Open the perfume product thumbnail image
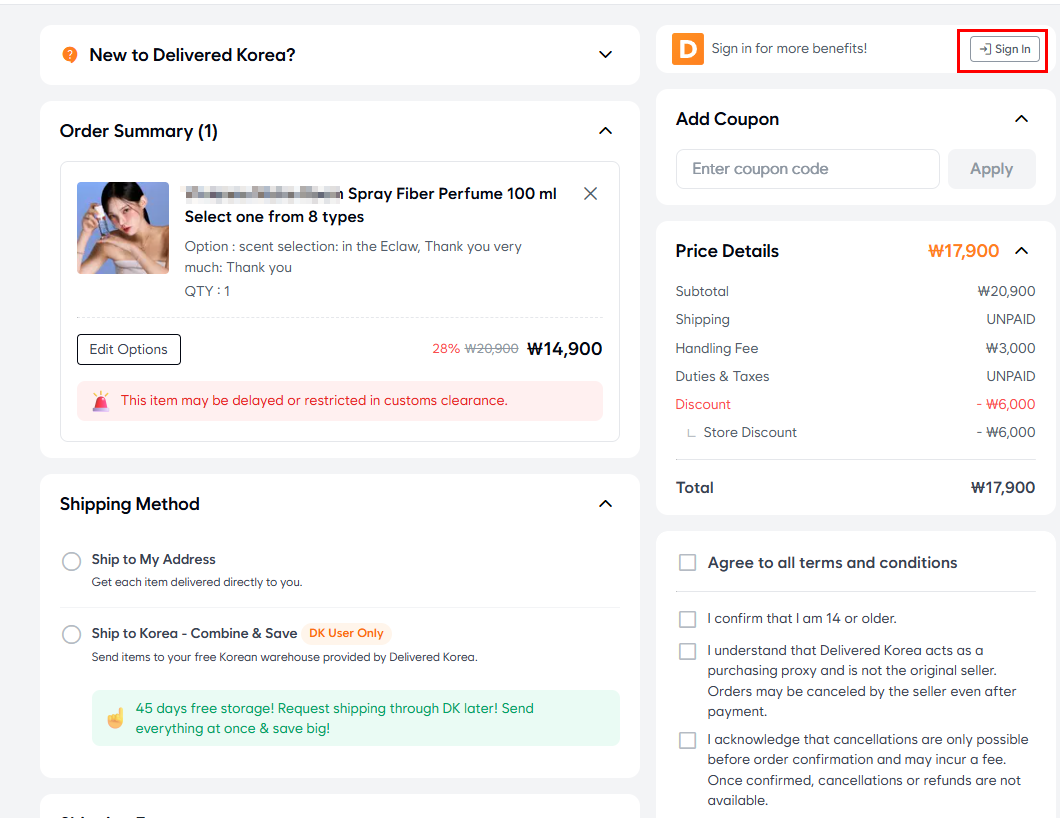This screenshot has width=1060, height=818. pyautogui.click(x=123, y=228)
